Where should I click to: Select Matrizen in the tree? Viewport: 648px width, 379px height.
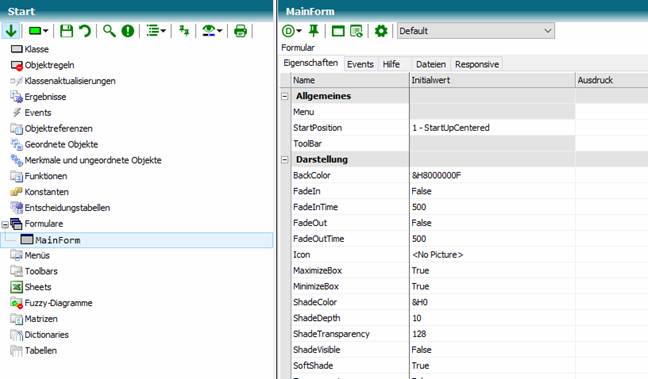coord(41,319)
